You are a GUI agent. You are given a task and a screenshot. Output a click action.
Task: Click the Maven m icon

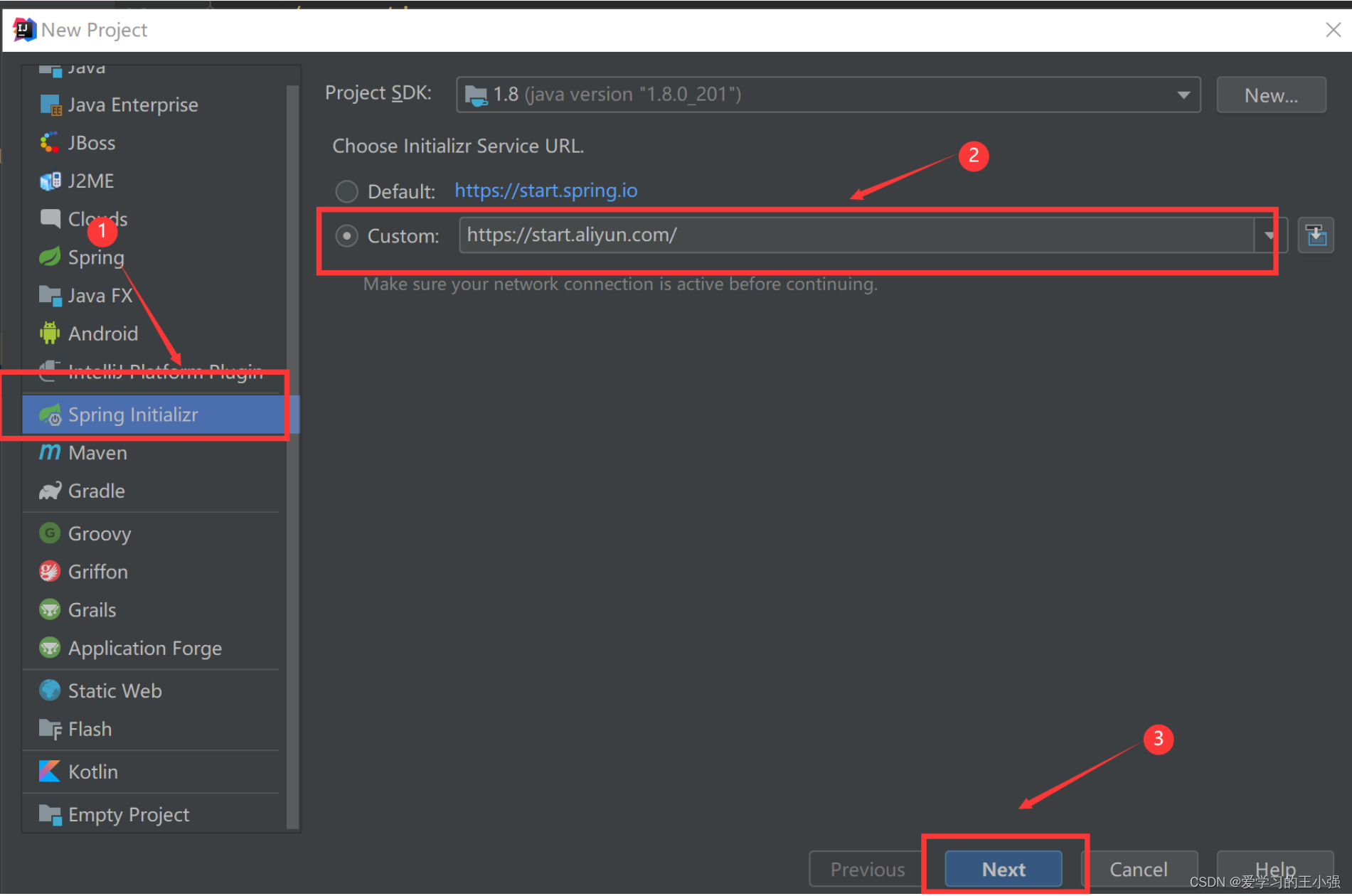50,452
